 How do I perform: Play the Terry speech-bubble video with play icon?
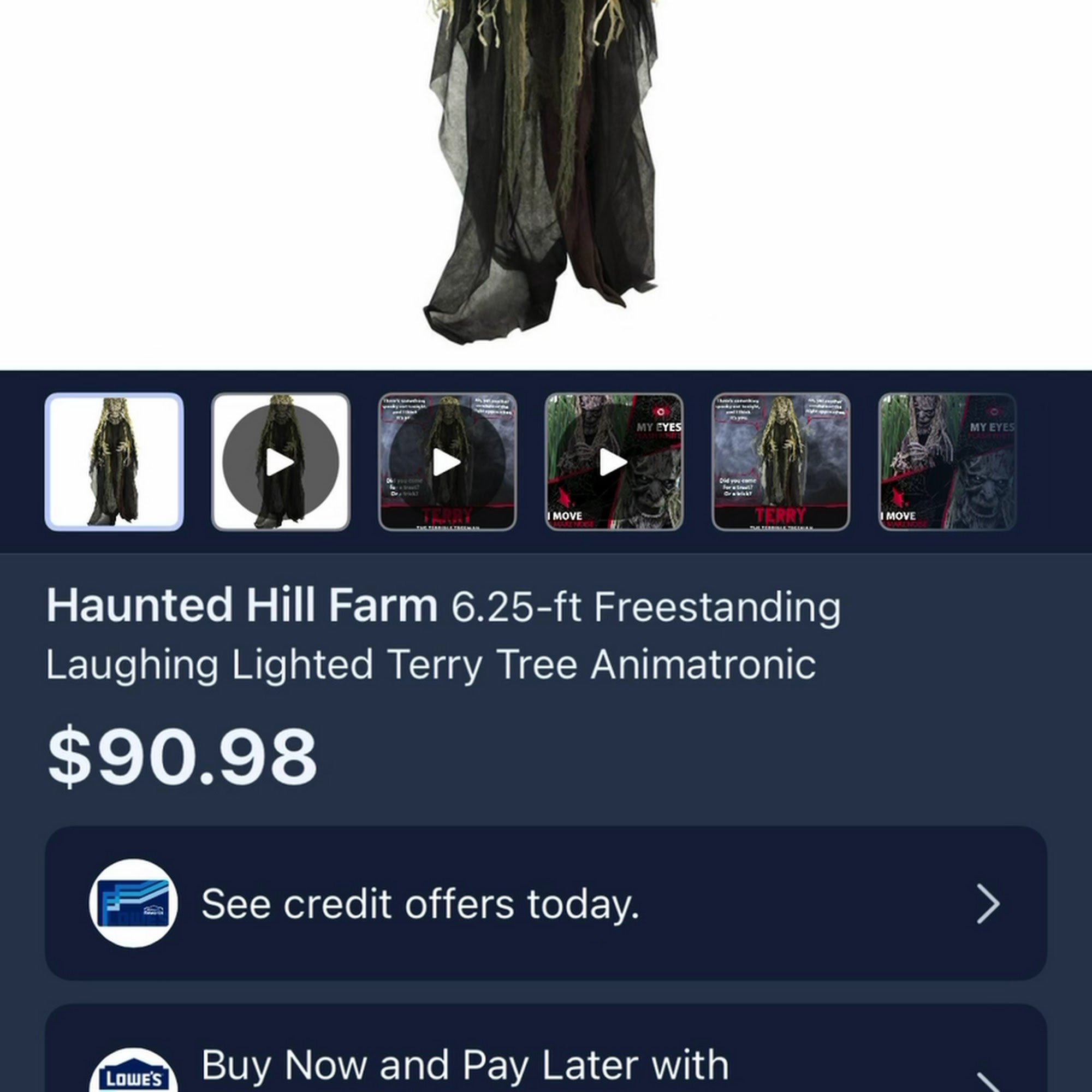[447, 462]
